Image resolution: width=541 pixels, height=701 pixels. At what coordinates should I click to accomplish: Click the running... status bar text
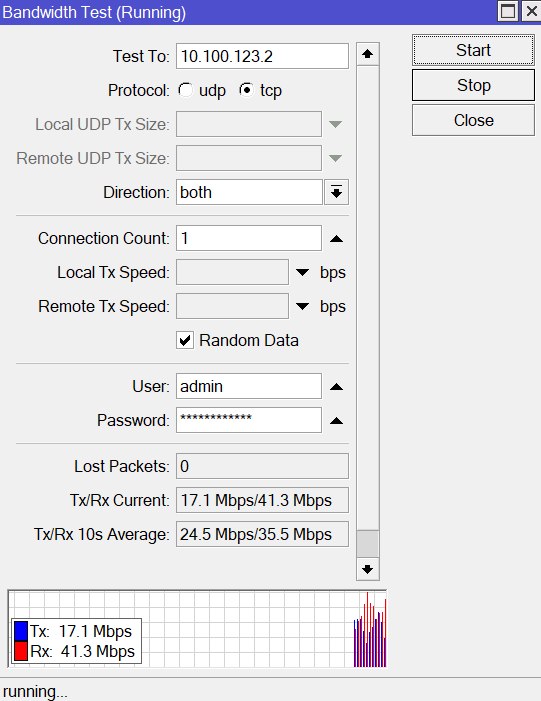click(35, 692)
